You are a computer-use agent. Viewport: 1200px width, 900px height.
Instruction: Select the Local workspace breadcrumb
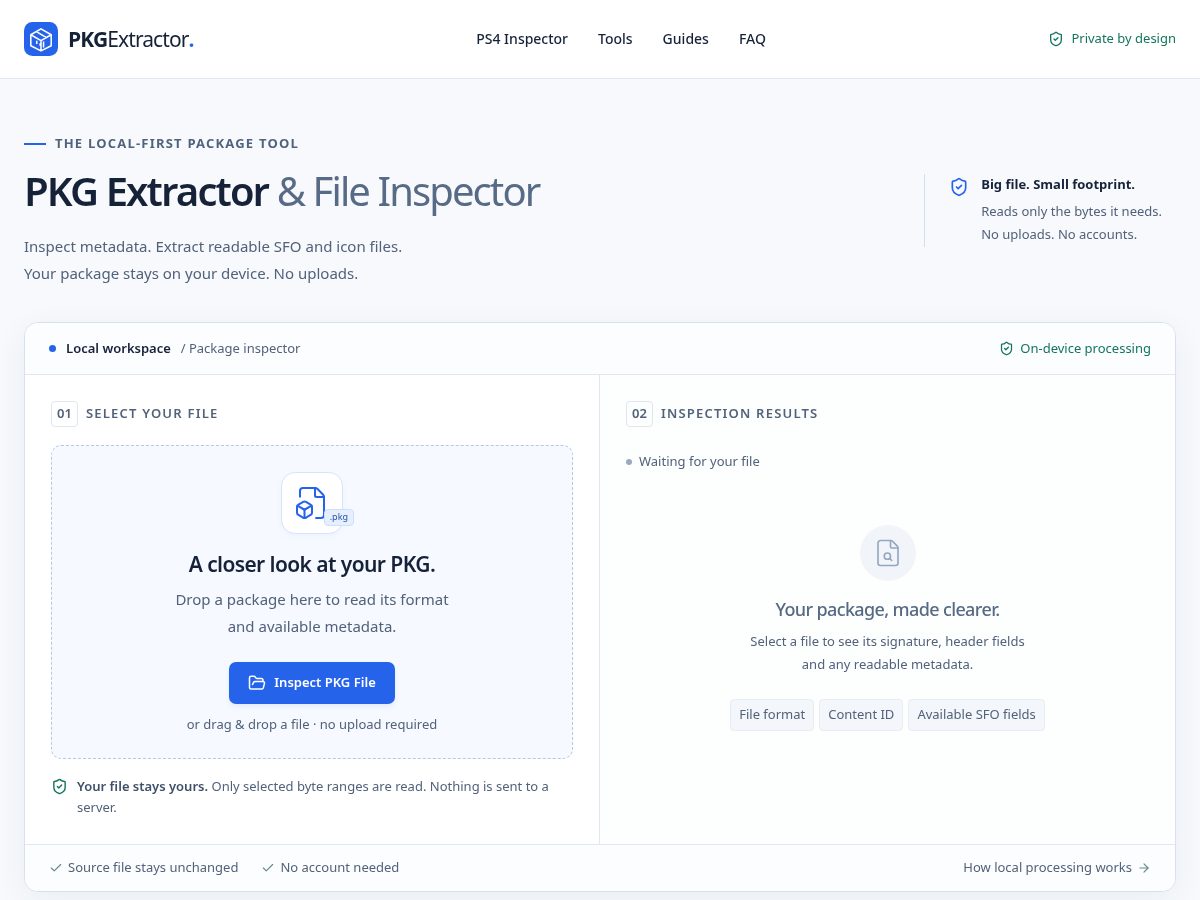point(118,349)
